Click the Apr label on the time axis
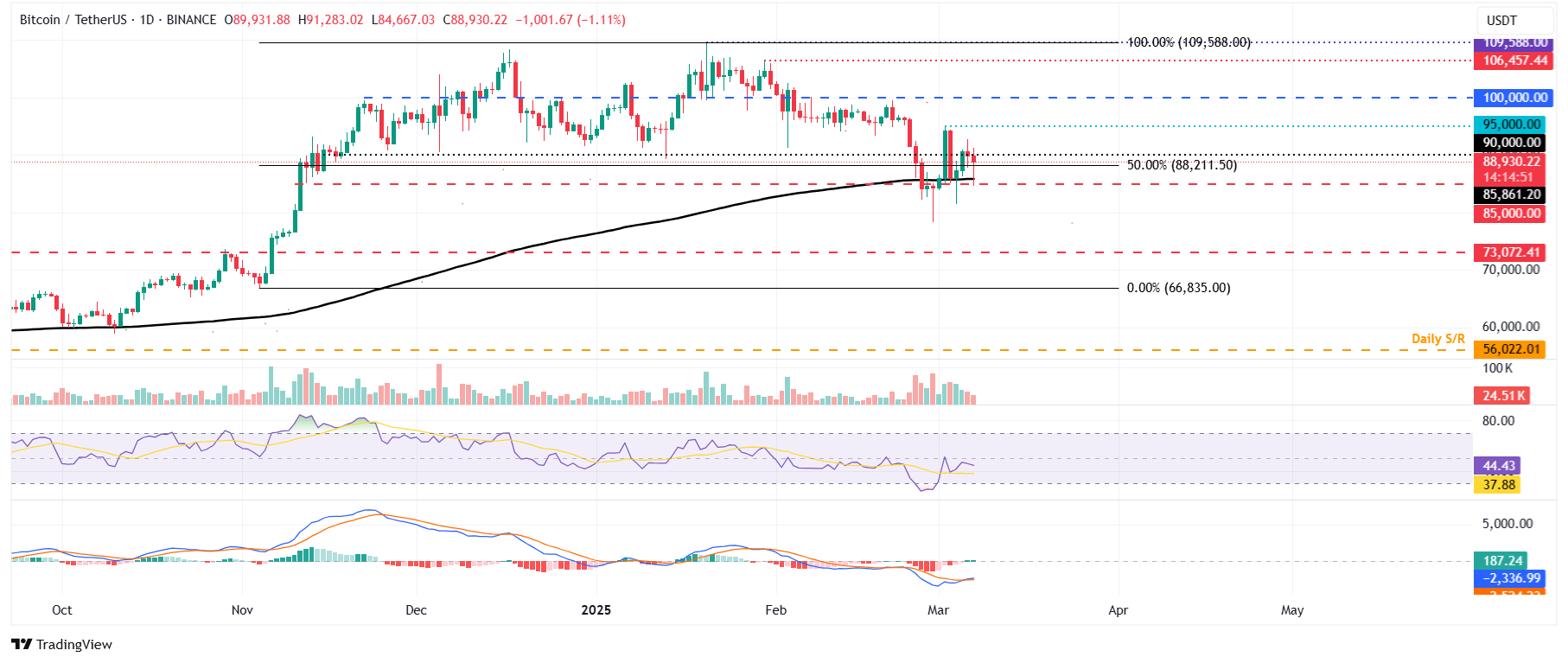 (x=1119, y=610)
